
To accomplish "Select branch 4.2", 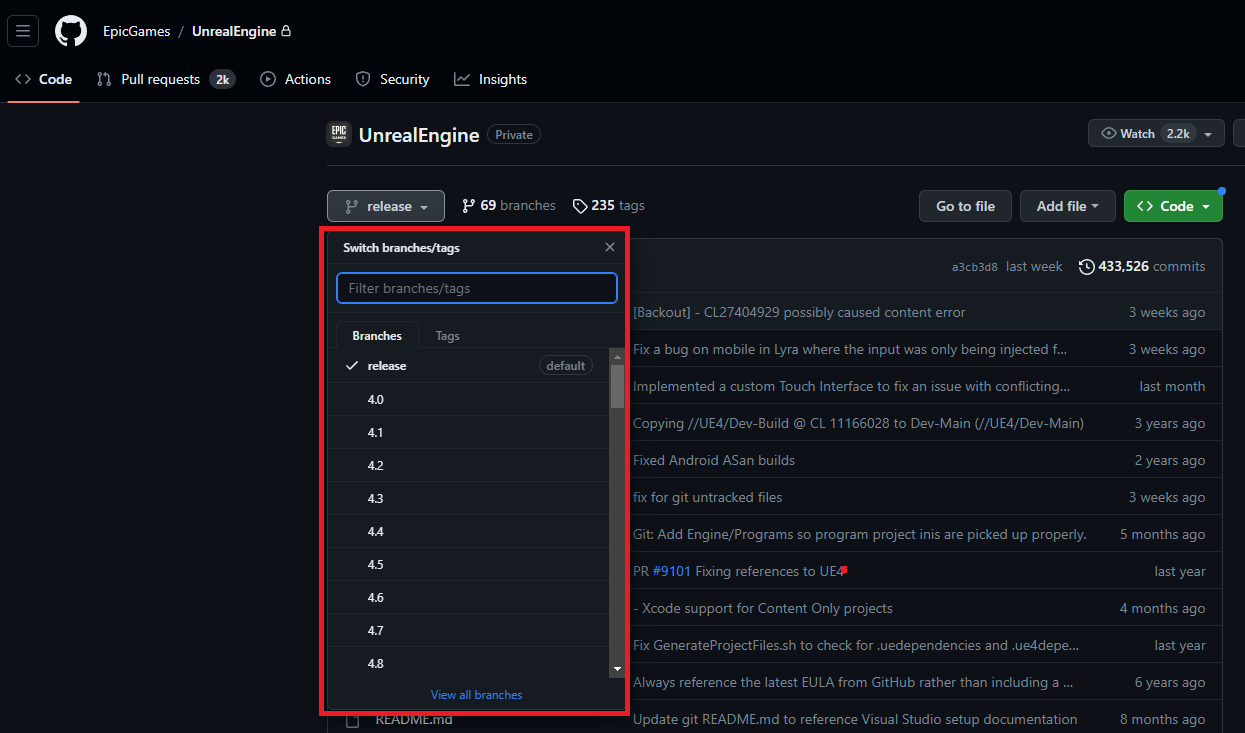I will 469,465.
